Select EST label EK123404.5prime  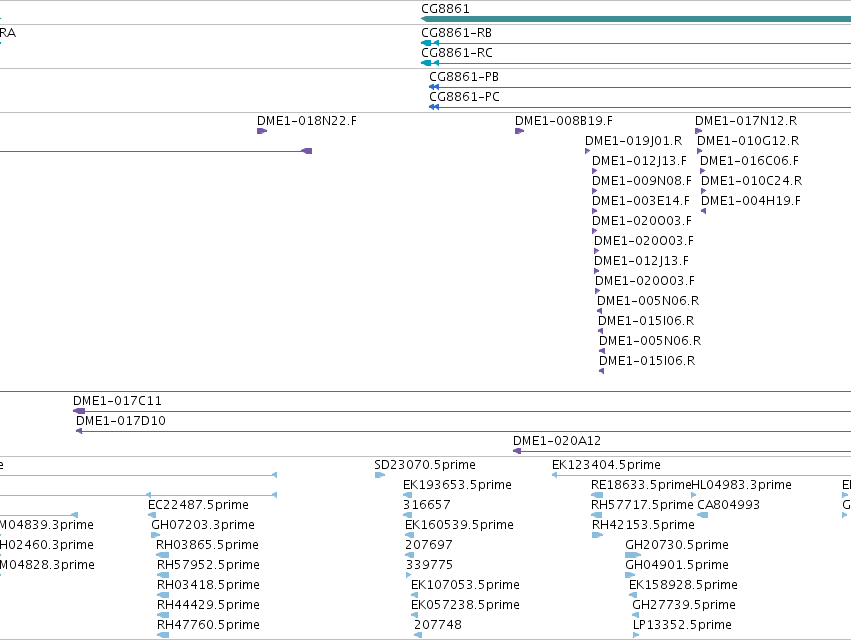[x=606, y=465]
